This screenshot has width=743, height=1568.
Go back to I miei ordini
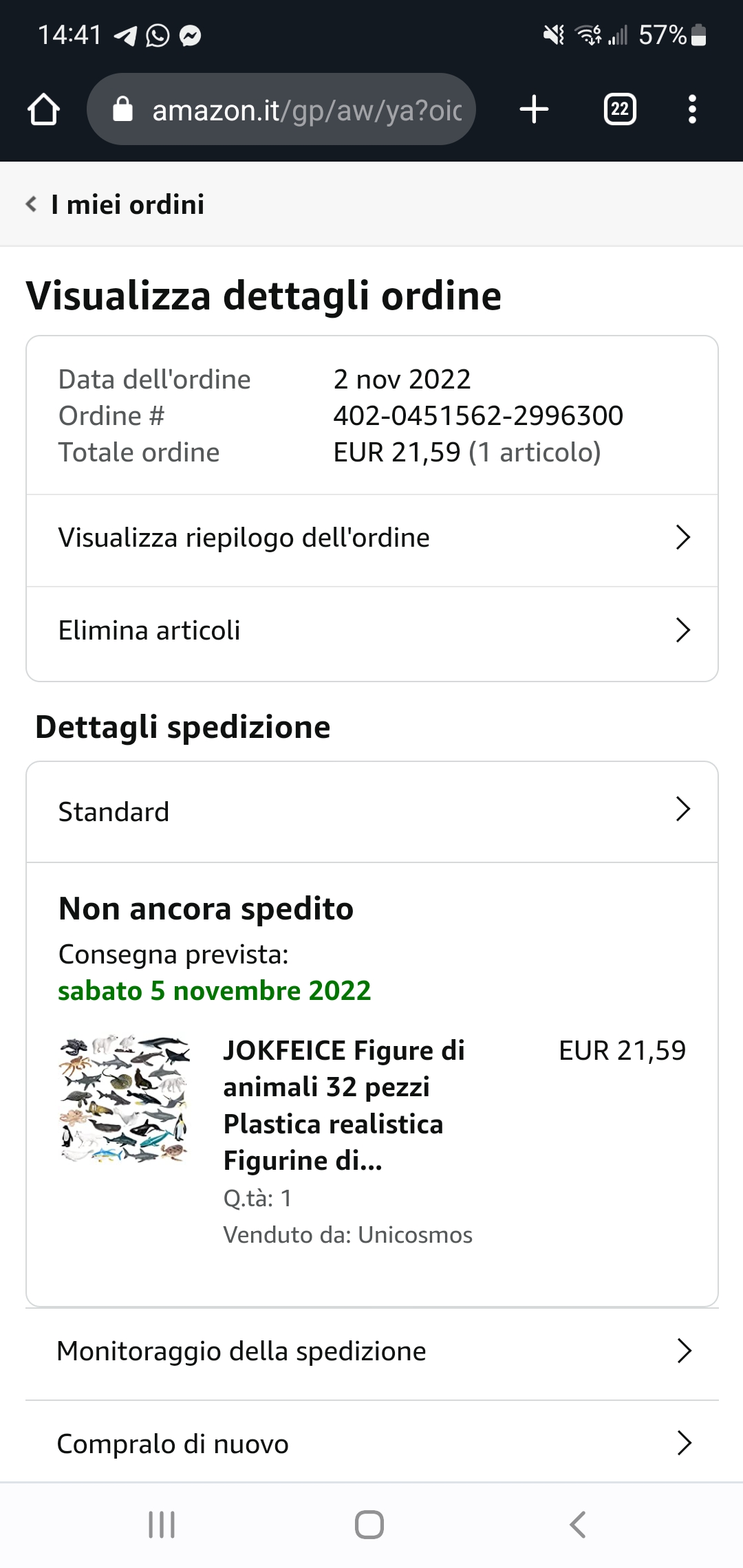pyautogui.click(x=128, y=204)
